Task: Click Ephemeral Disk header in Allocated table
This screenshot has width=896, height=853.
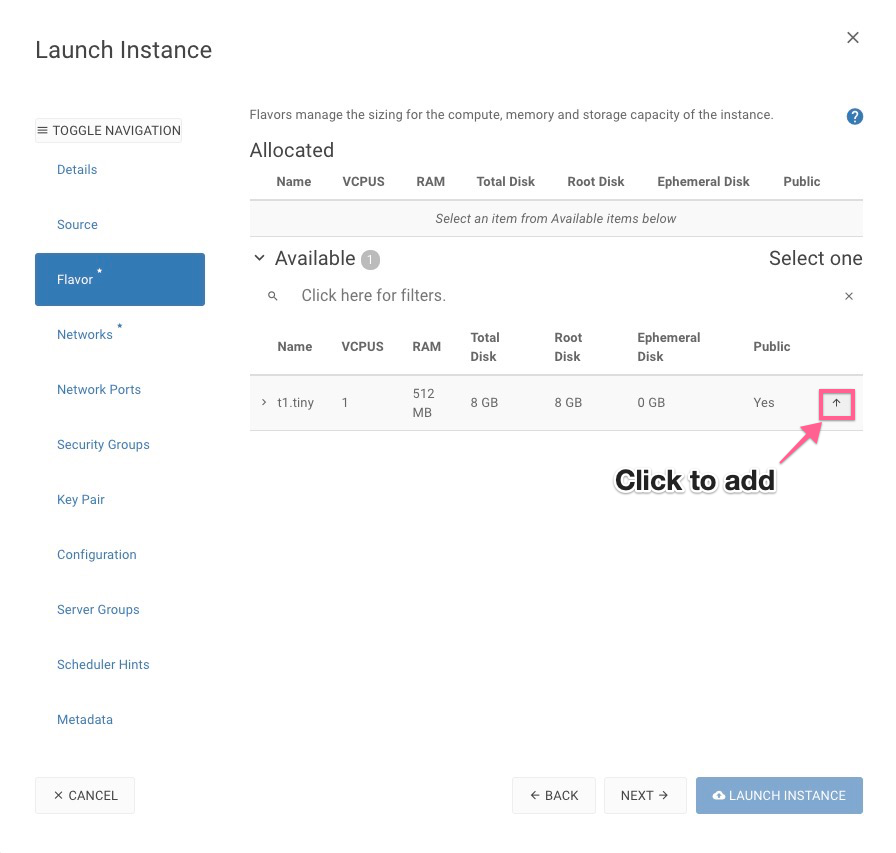Action: pyautogui.click(x=703, y=182)
